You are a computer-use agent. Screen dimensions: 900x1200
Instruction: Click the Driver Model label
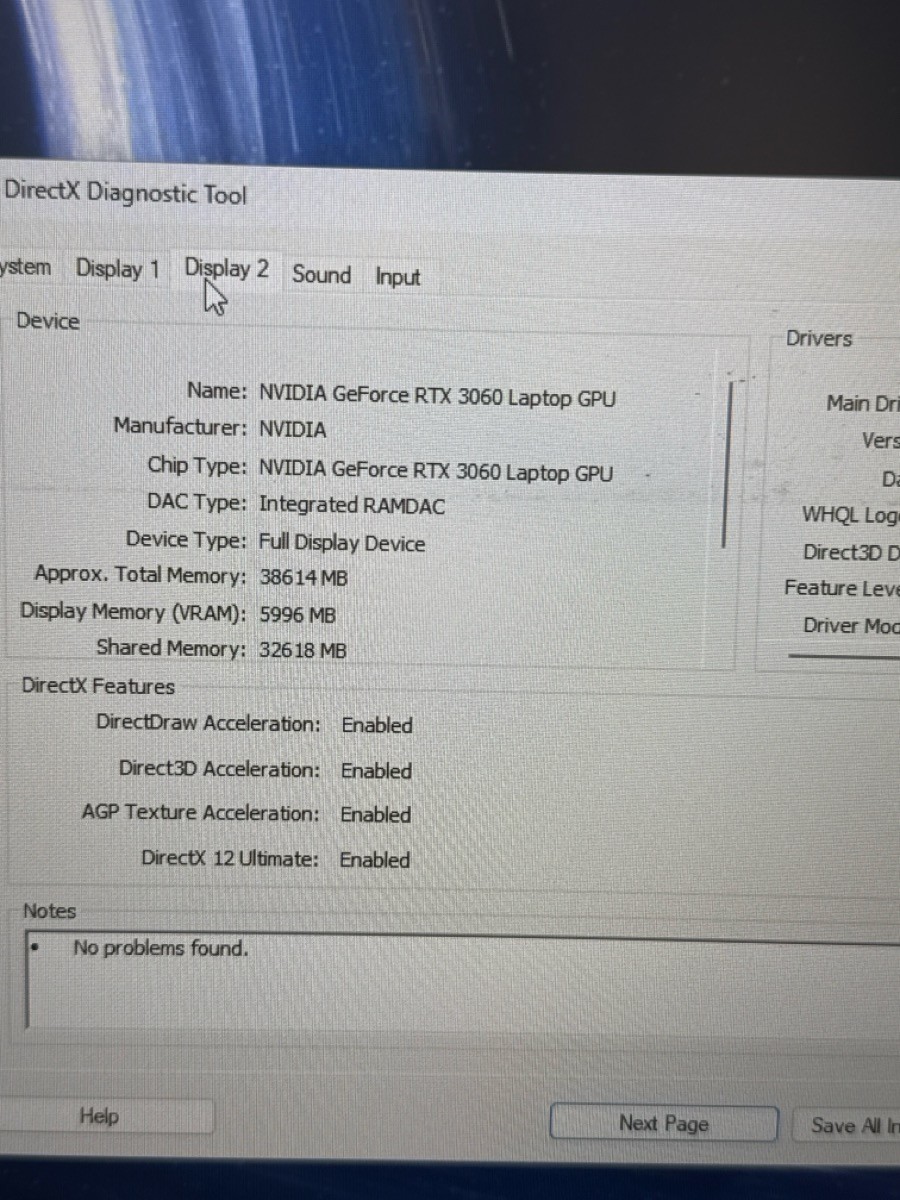(x=851, y=626)
